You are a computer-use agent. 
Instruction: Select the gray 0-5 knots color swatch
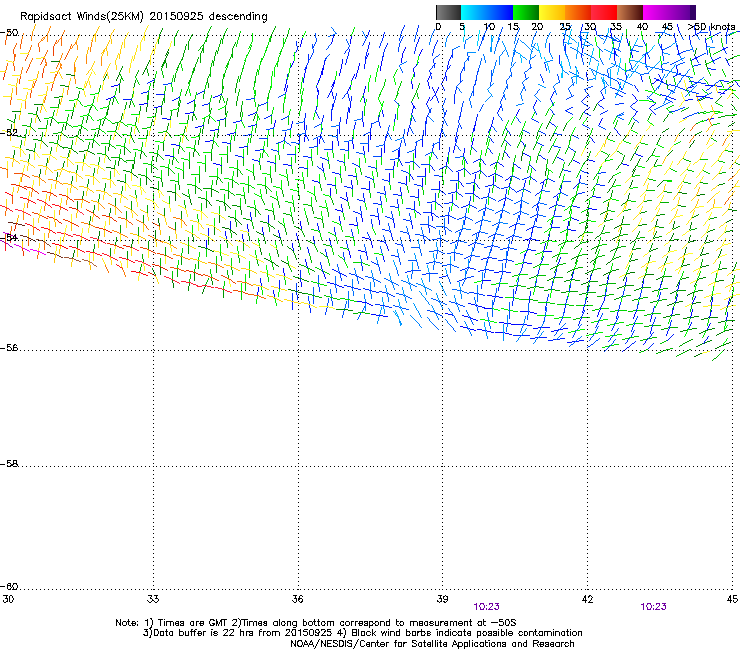[x=448, y=12]
